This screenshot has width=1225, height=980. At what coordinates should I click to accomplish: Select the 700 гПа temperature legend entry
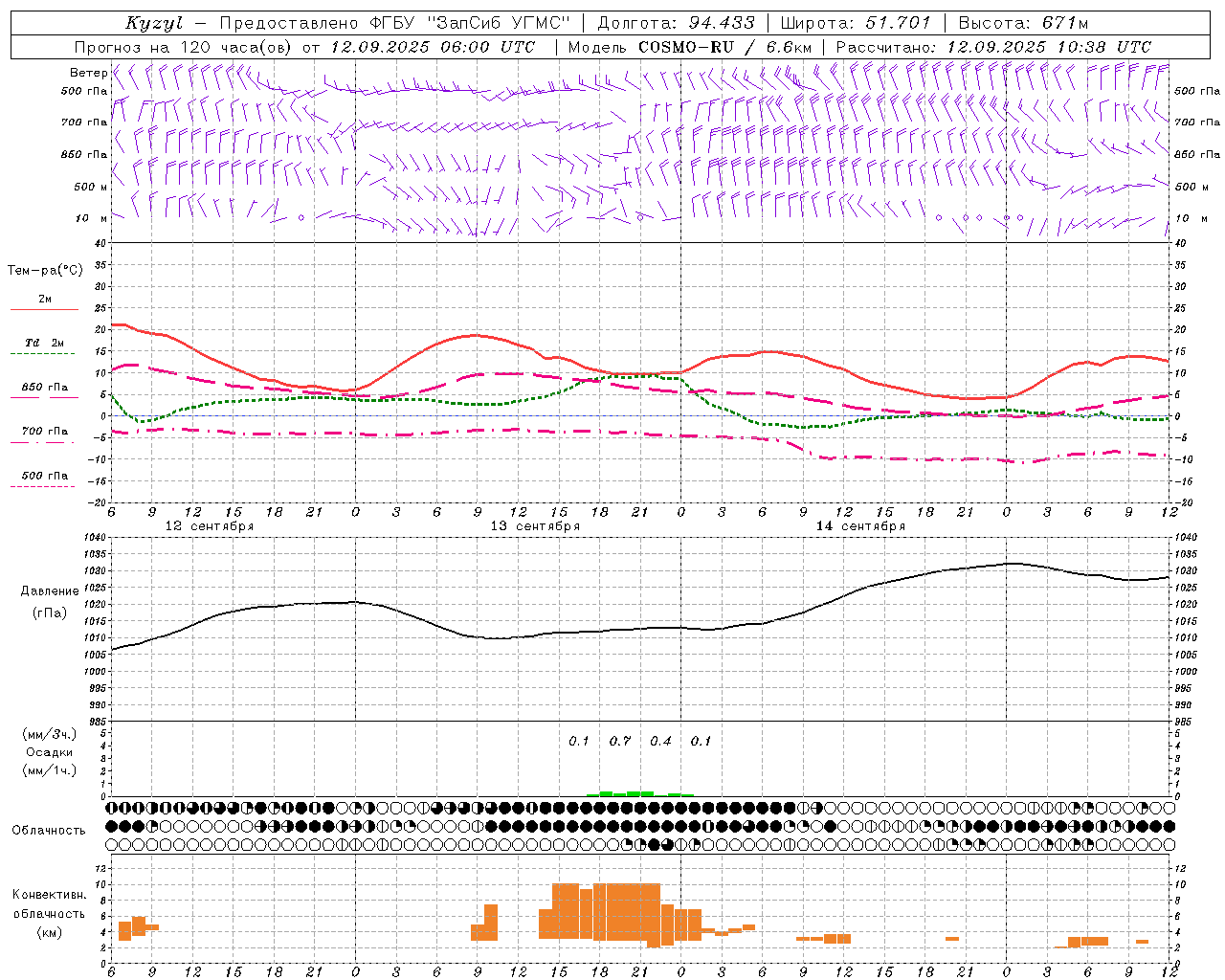[44, 435]
